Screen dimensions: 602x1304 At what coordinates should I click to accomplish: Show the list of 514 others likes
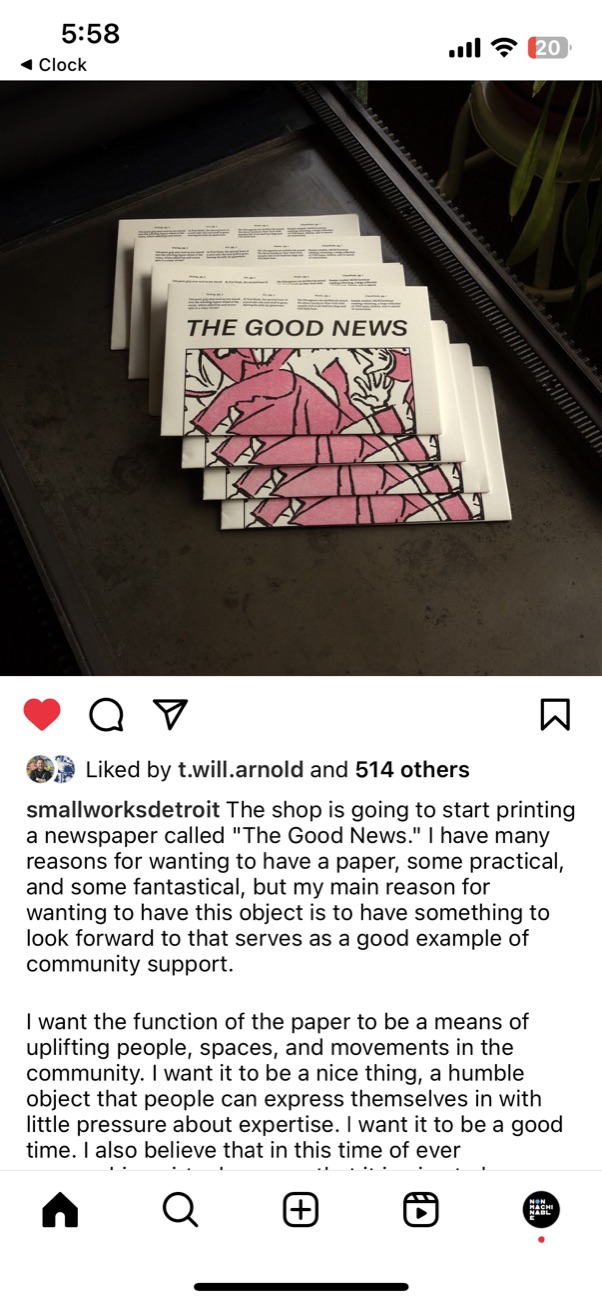click(411, 770)
